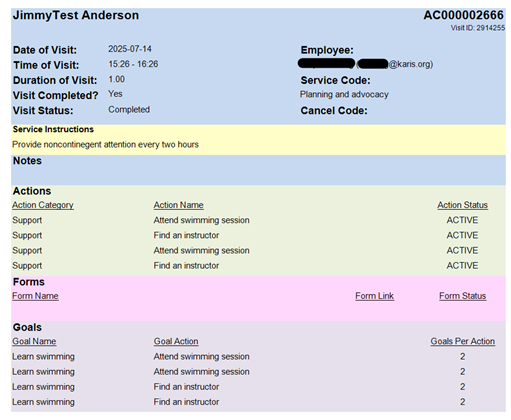511x420 pixels.
Task: Click the employee email ending @karis.org
Action: click(395, 64)
